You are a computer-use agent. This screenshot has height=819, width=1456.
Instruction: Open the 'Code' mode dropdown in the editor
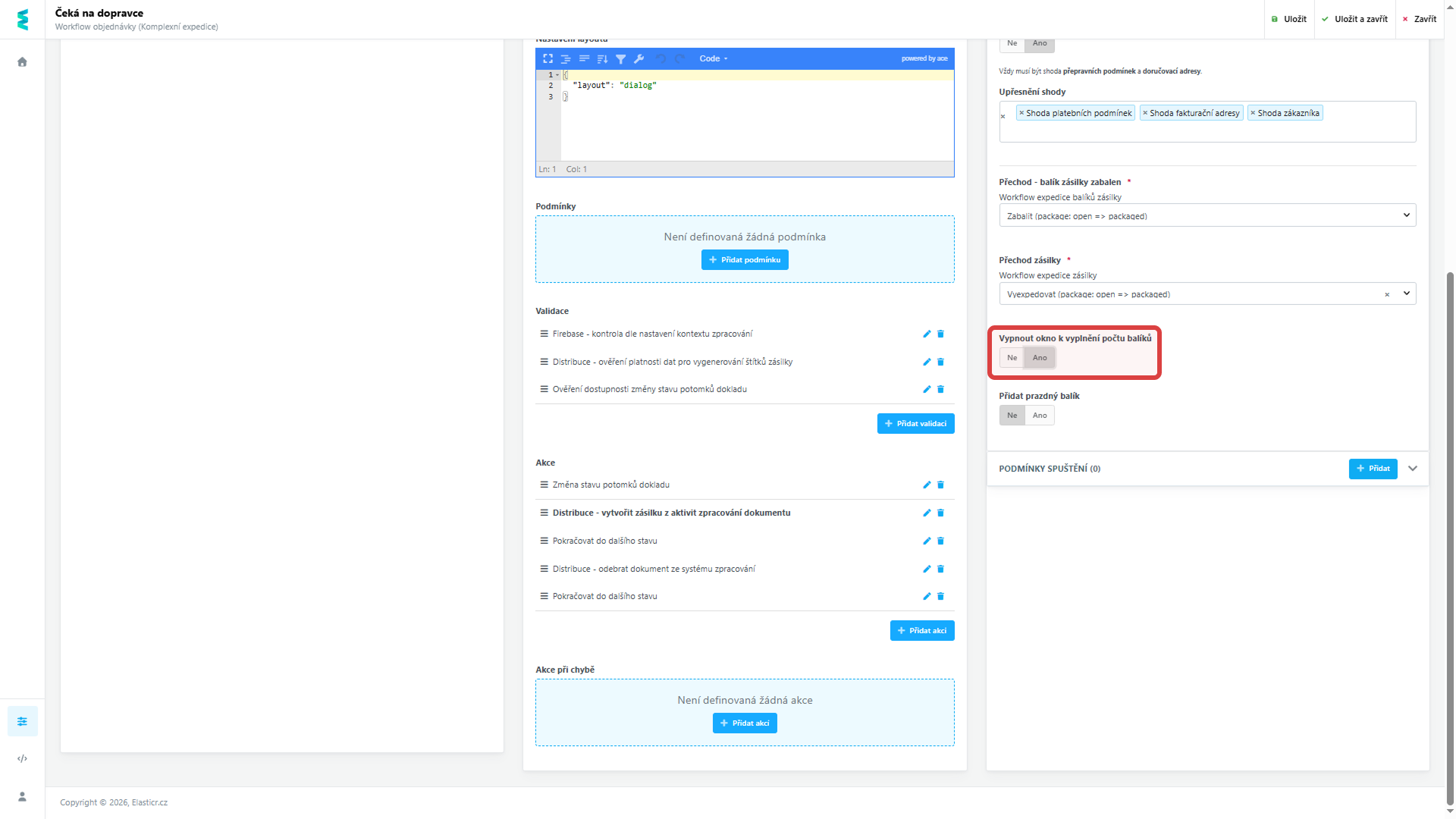coord(713,58)
